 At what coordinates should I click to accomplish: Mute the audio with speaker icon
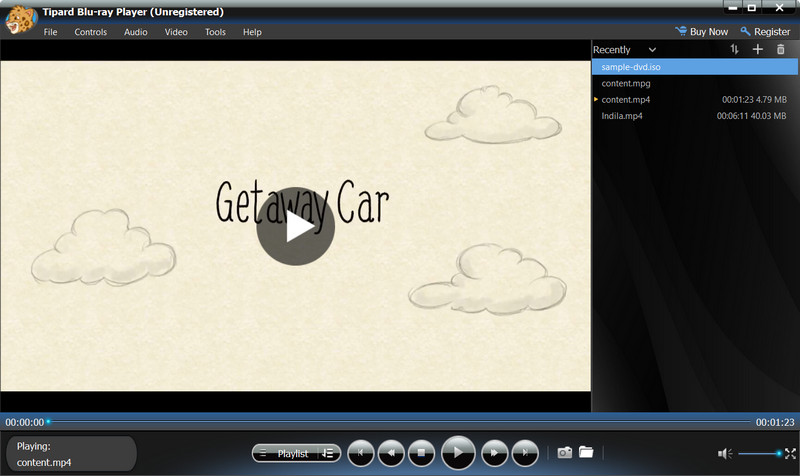(x=725, y=453)
